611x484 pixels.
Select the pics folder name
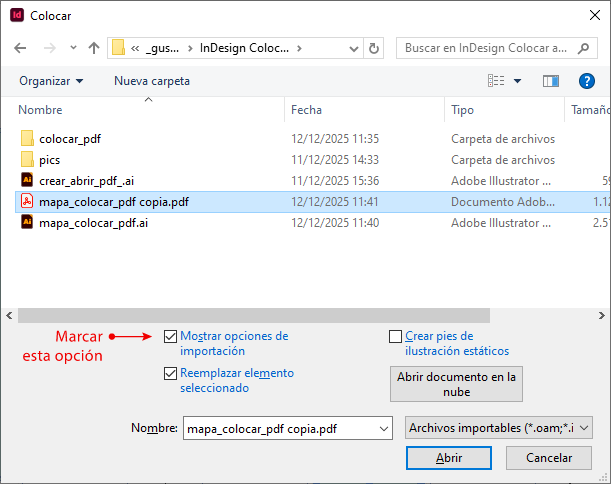click(x=49, y=160)
